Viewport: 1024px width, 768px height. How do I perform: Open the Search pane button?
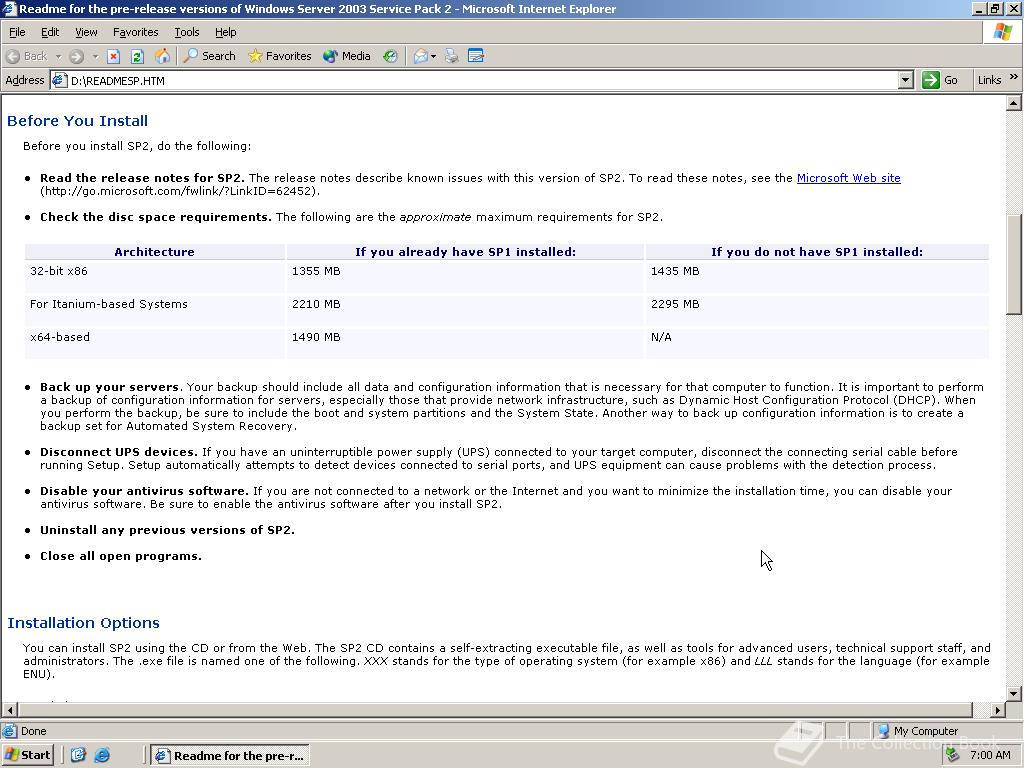point(210,56)
